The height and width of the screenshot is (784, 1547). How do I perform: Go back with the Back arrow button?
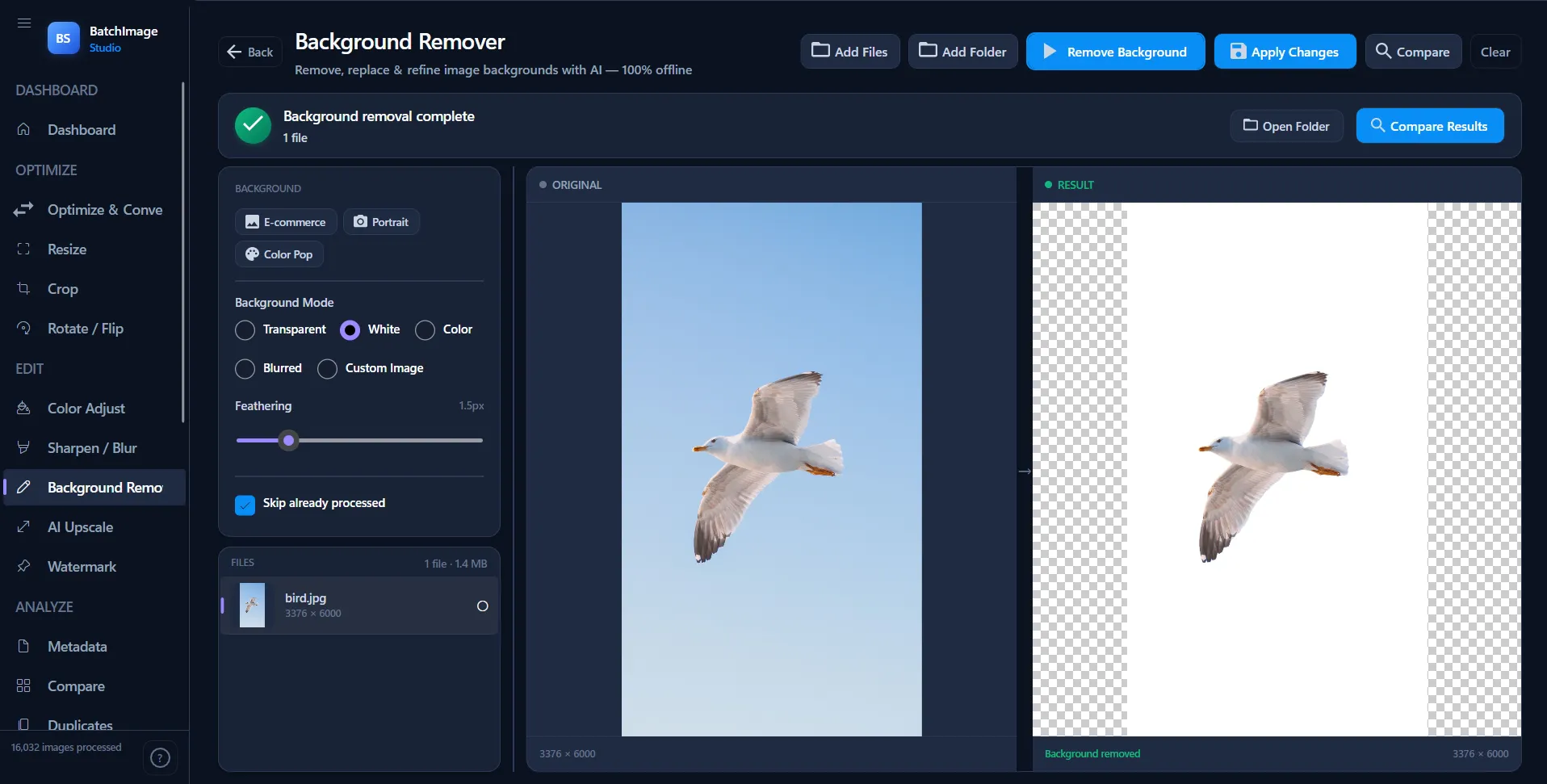pos(250,52)
